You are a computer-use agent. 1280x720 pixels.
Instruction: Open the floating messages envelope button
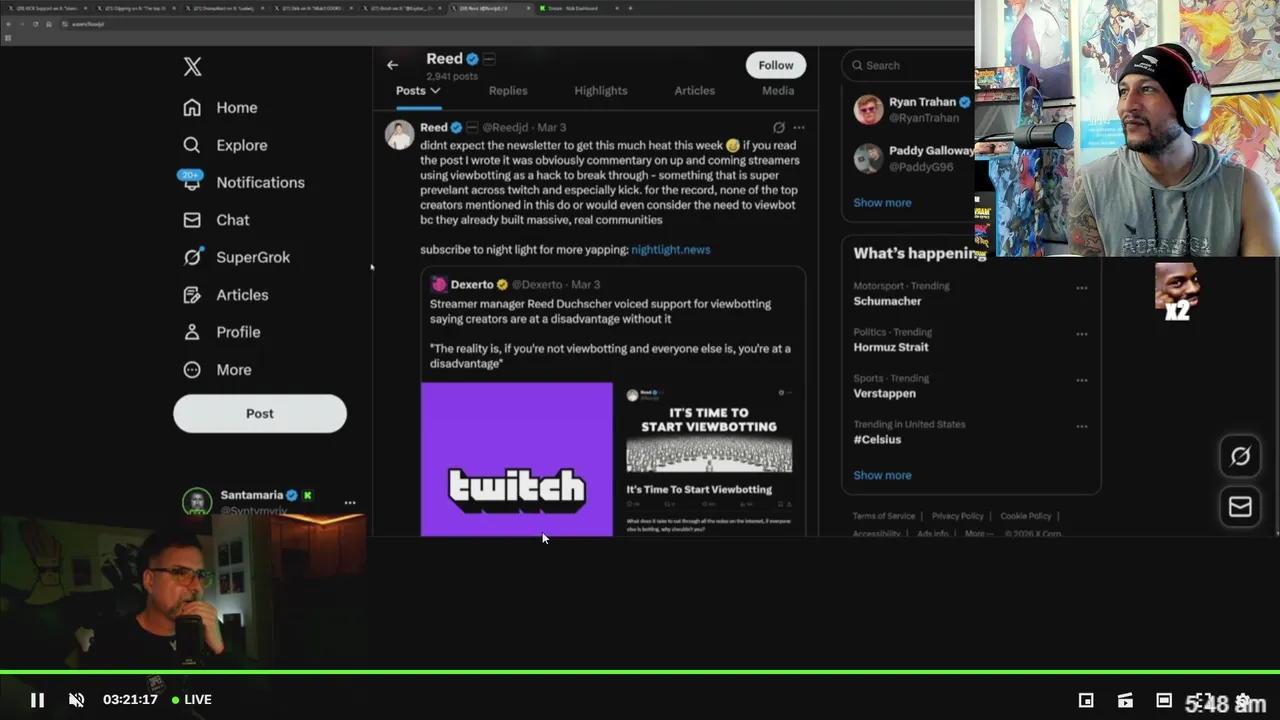(x=1240, y=507)
